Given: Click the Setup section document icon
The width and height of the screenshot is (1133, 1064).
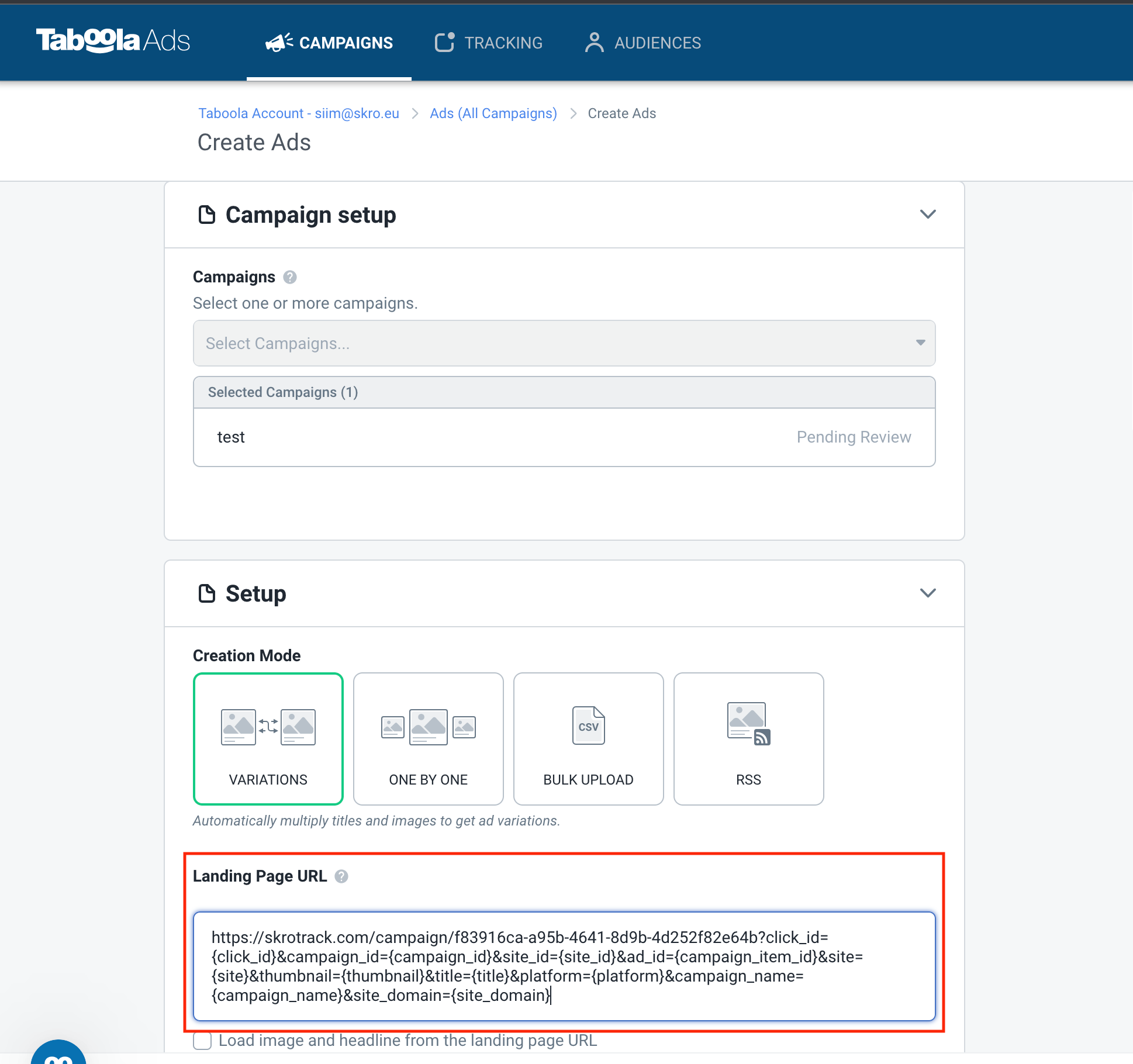Looking at the screenshot, I should click(206, 594).
